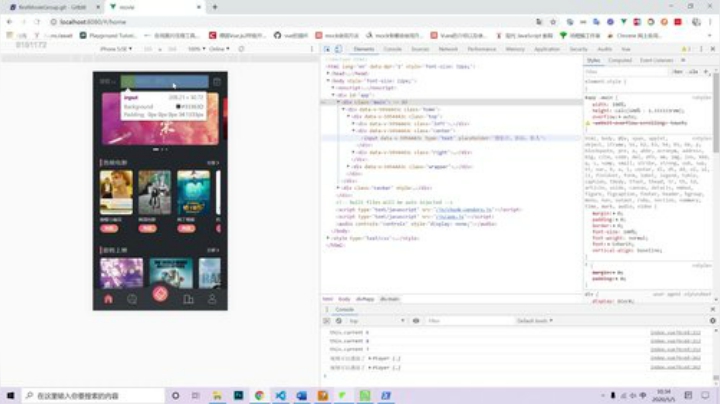The width and height of the screenshot is (720, 404).
Task: Click the red button under the third movie
Action: 186,228
